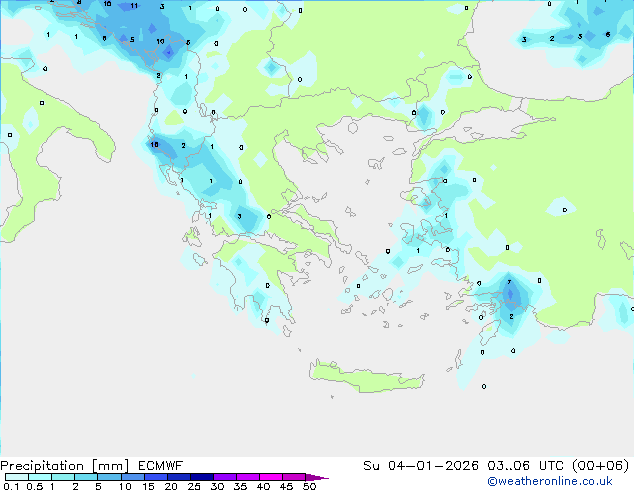This screenshot has width=634, height=490.
Task: Select the 30–35 mm purple legend swatch
Action: 225,477
